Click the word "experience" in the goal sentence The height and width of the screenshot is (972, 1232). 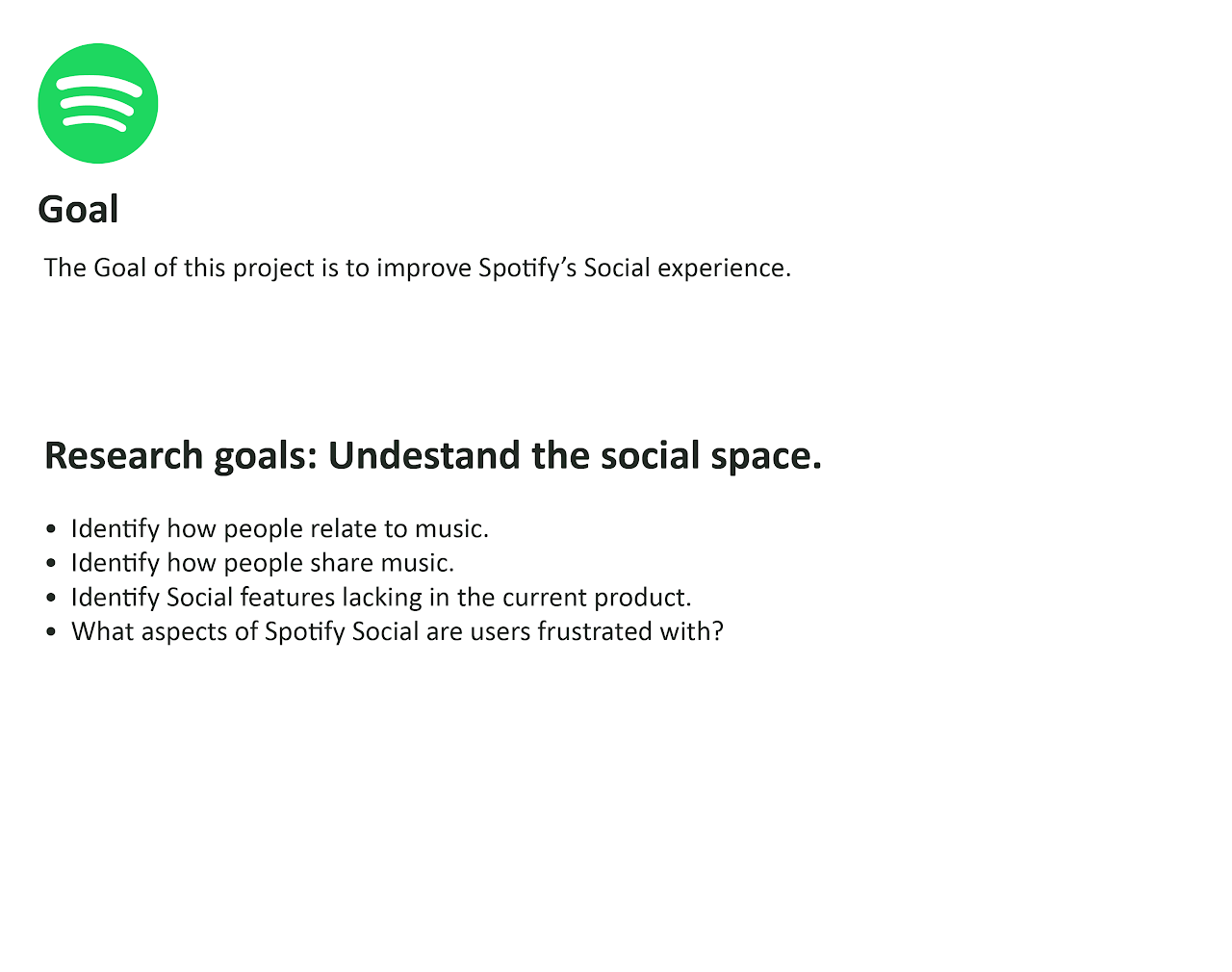pos(723,268)
